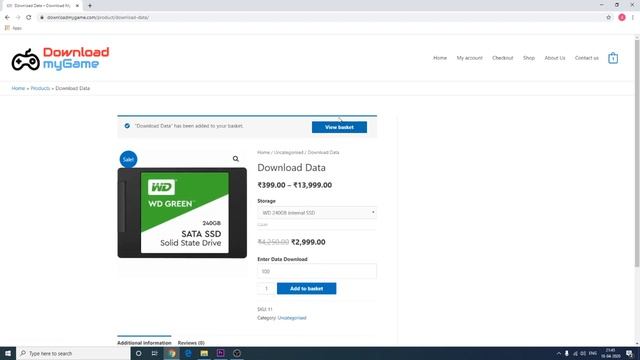Image resolution: width=640 pixels, height=360 pixels.
Task: Open the Uncategorised category link
Action: coord(292,318)
